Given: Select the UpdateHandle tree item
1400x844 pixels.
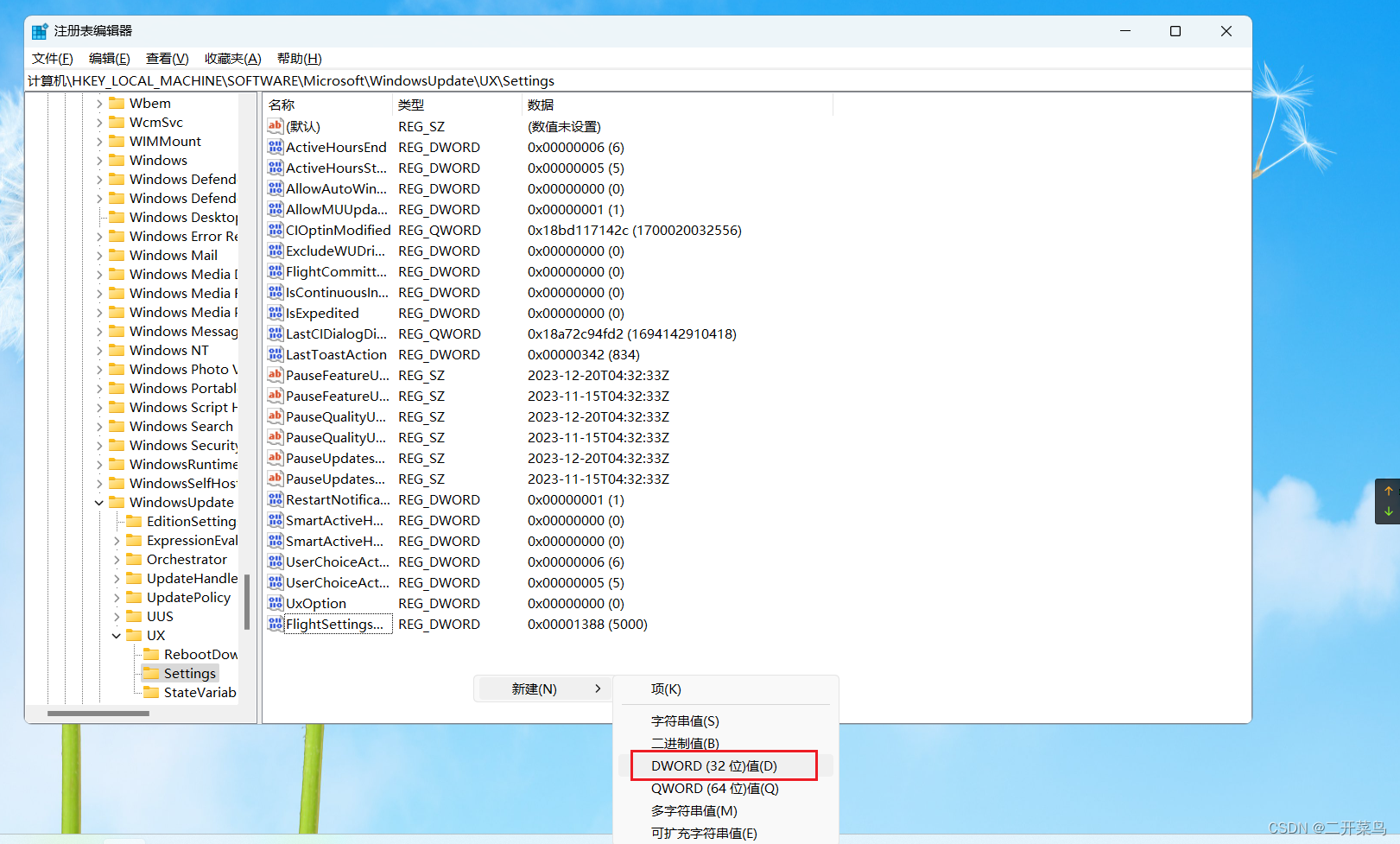Looking at the screenshot, I should 192,578.
